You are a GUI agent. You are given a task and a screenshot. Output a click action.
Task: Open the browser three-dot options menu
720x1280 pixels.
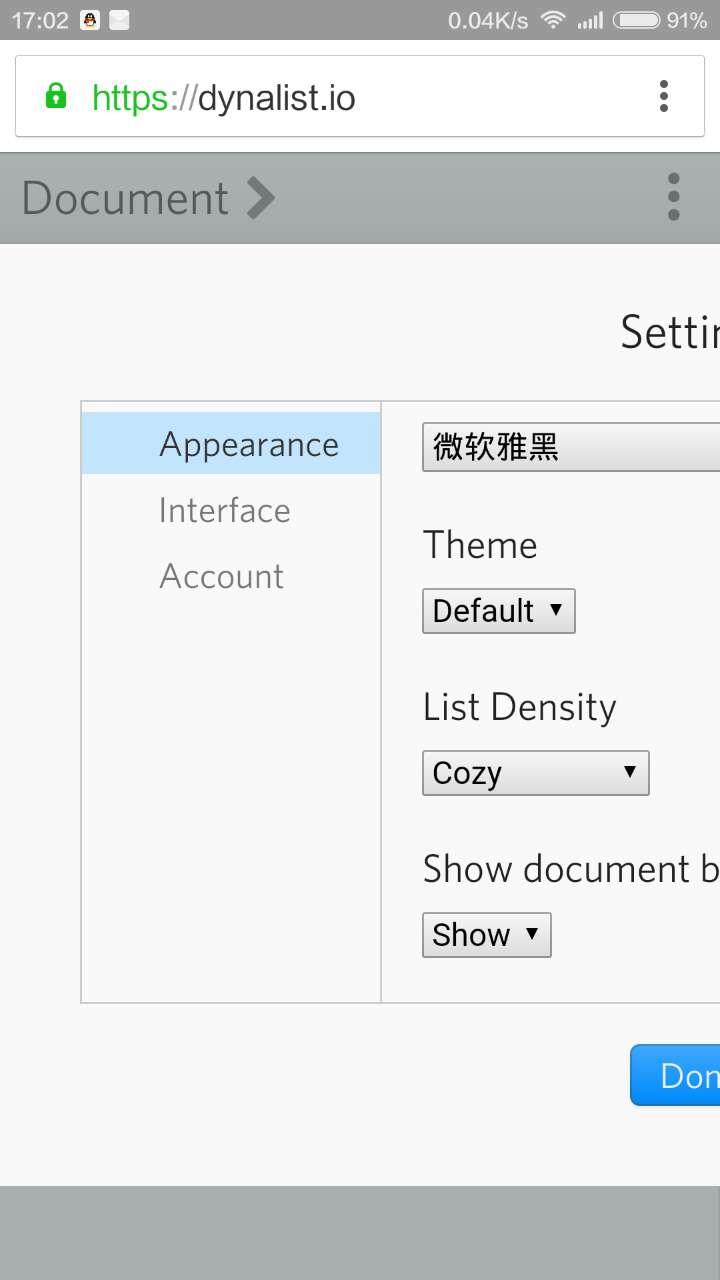[x=663, y=96]
